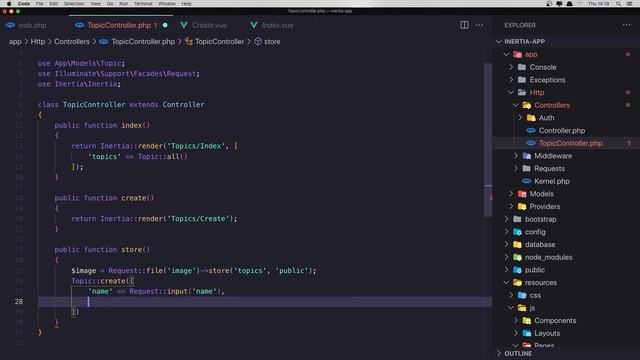Open TopicController.php in Explorer tree
The height and width of the screenshot is (360, 640).
pos(570,143)
